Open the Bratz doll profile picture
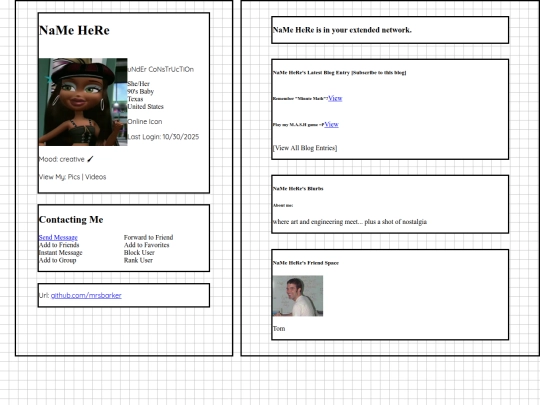 click(x=83, y=102)
